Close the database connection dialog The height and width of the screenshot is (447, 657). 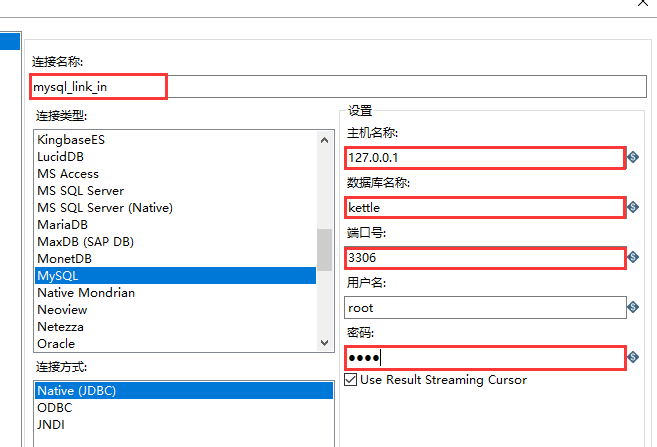(643, 3)
